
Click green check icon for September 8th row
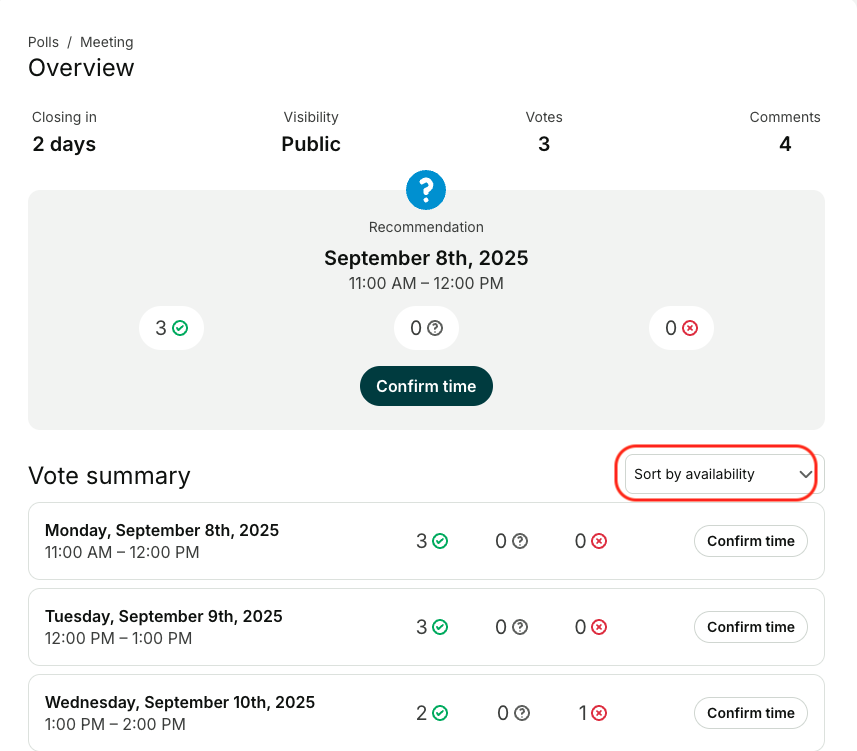[440, 541]
